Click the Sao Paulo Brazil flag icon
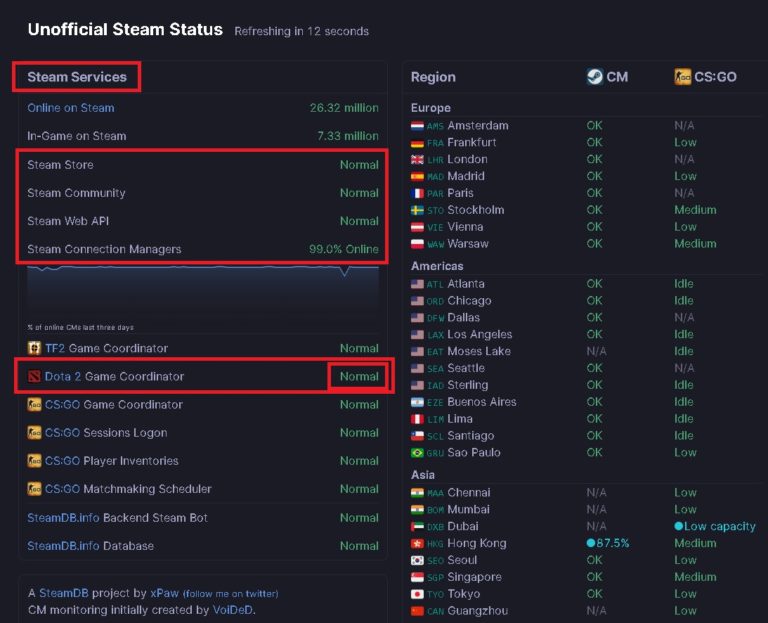768x623 pixels. tap(417, 452)
